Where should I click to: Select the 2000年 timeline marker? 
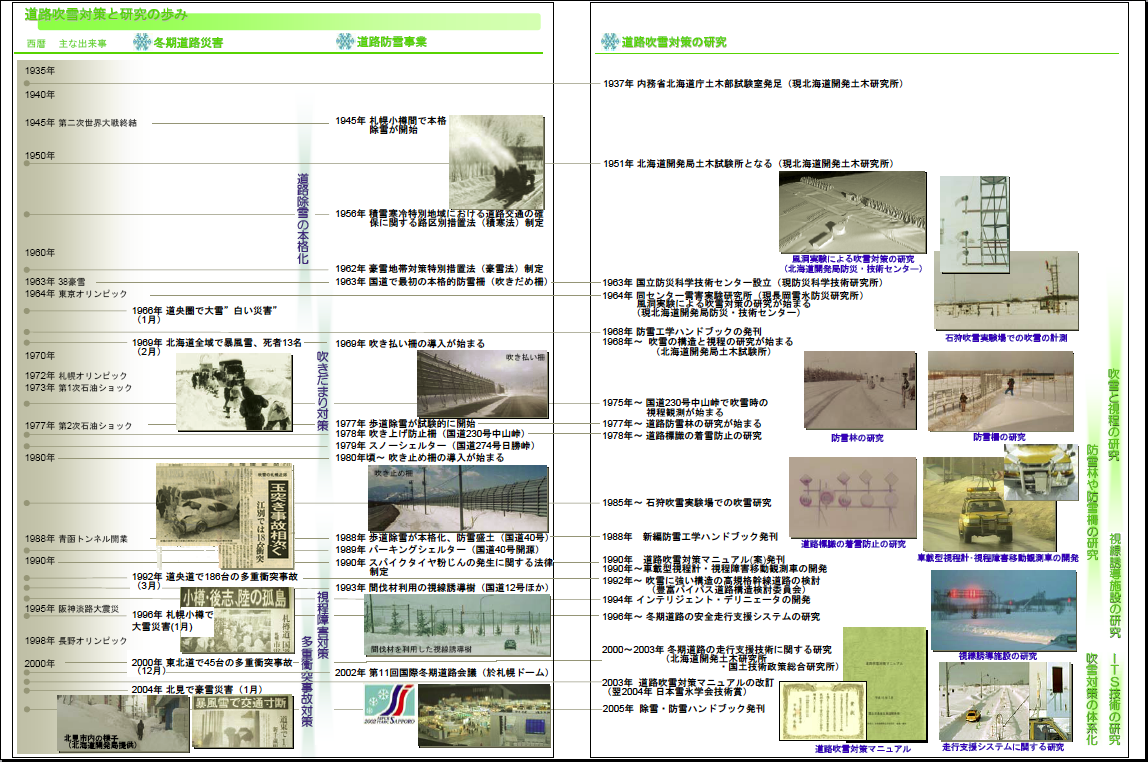pos(40,664)
